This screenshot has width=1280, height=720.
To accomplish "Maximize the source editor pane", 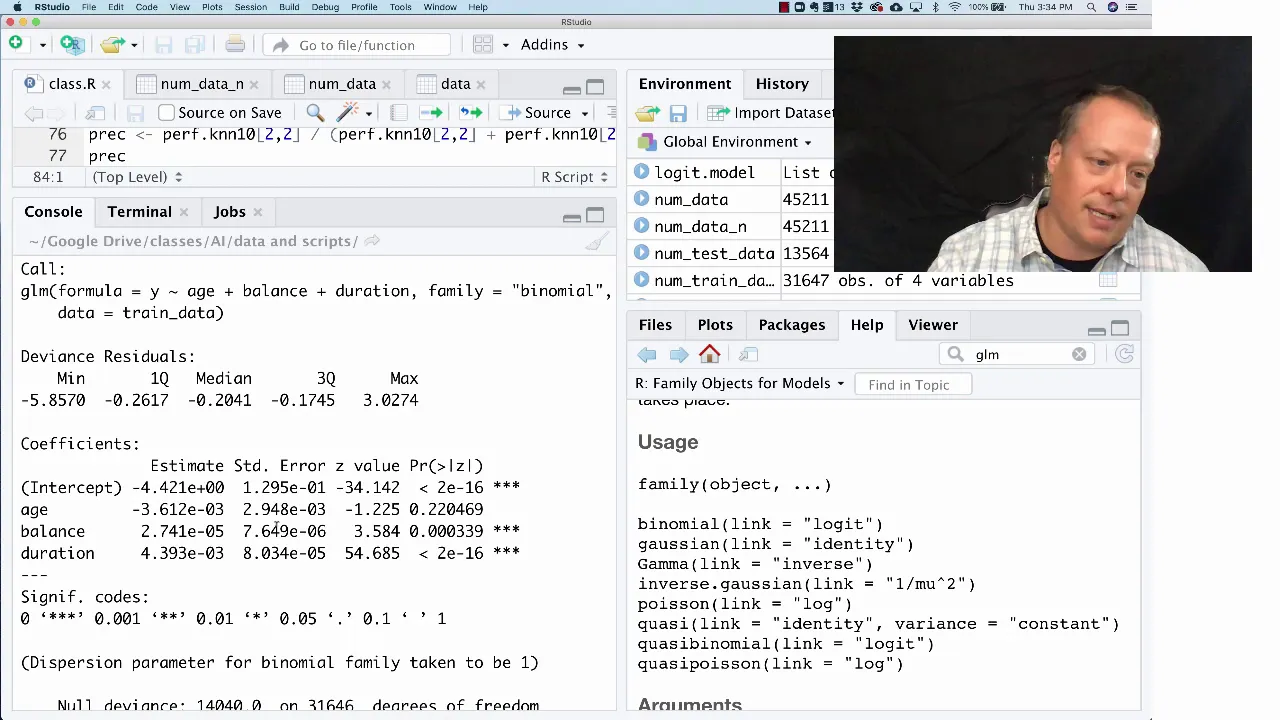I will coord(595,87).
